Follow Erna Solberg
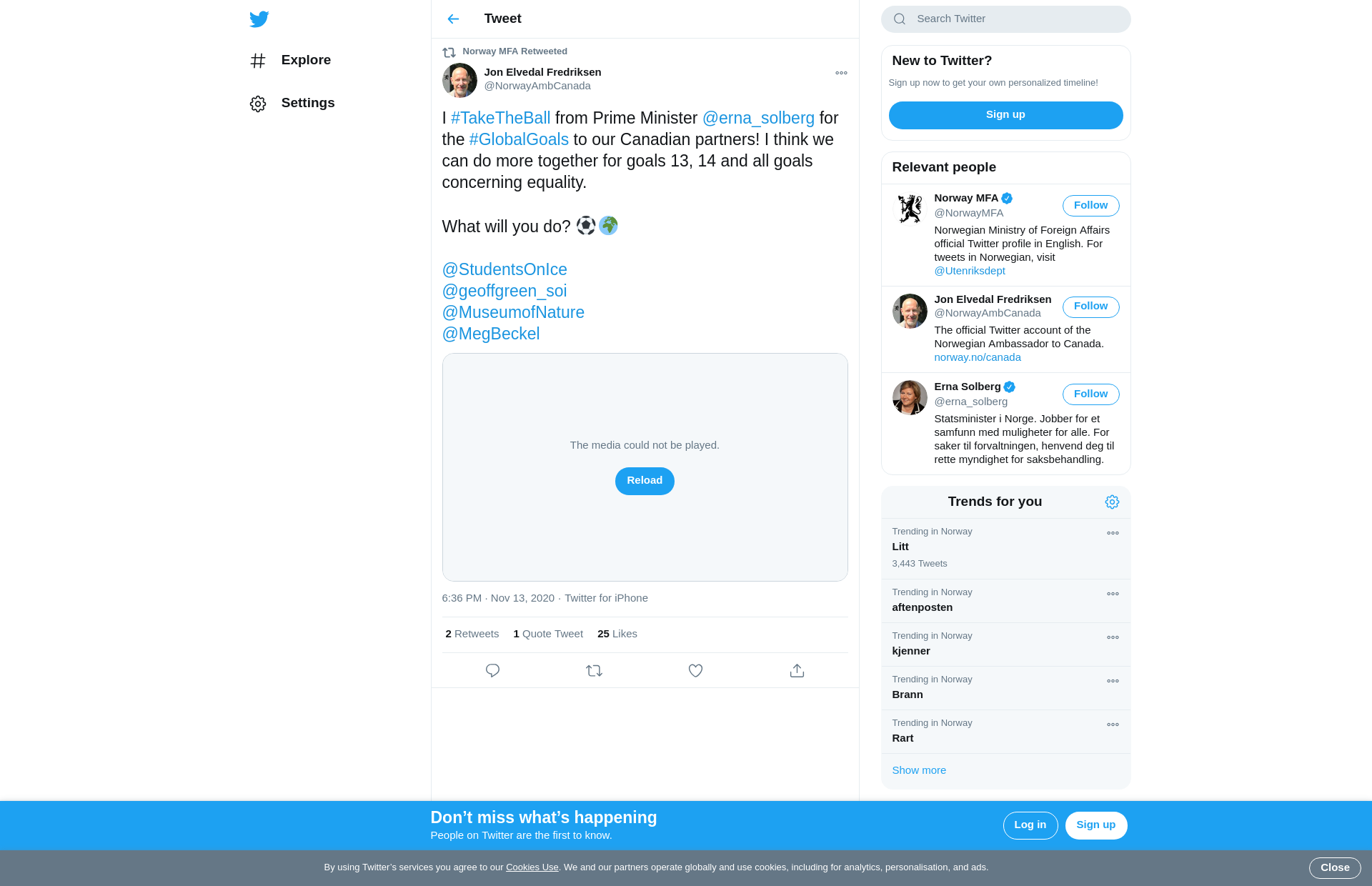The image size is (1372, 886). [x=1090, y=394]
